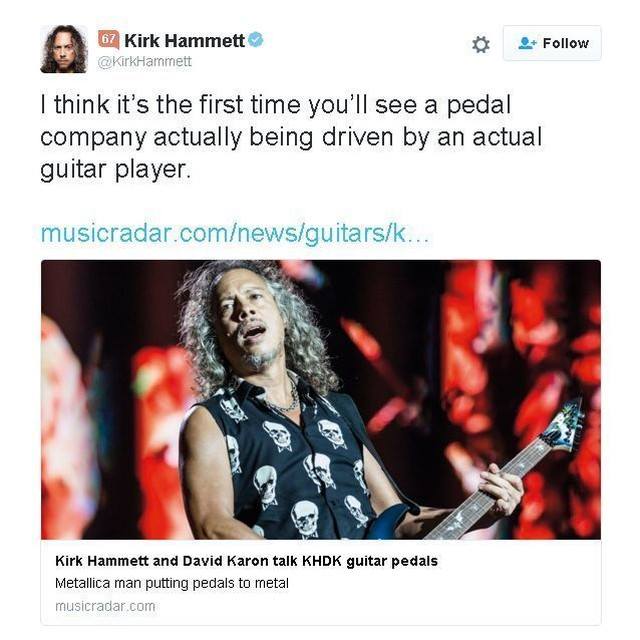Open the gear settings icon

[x=480, y=44]
